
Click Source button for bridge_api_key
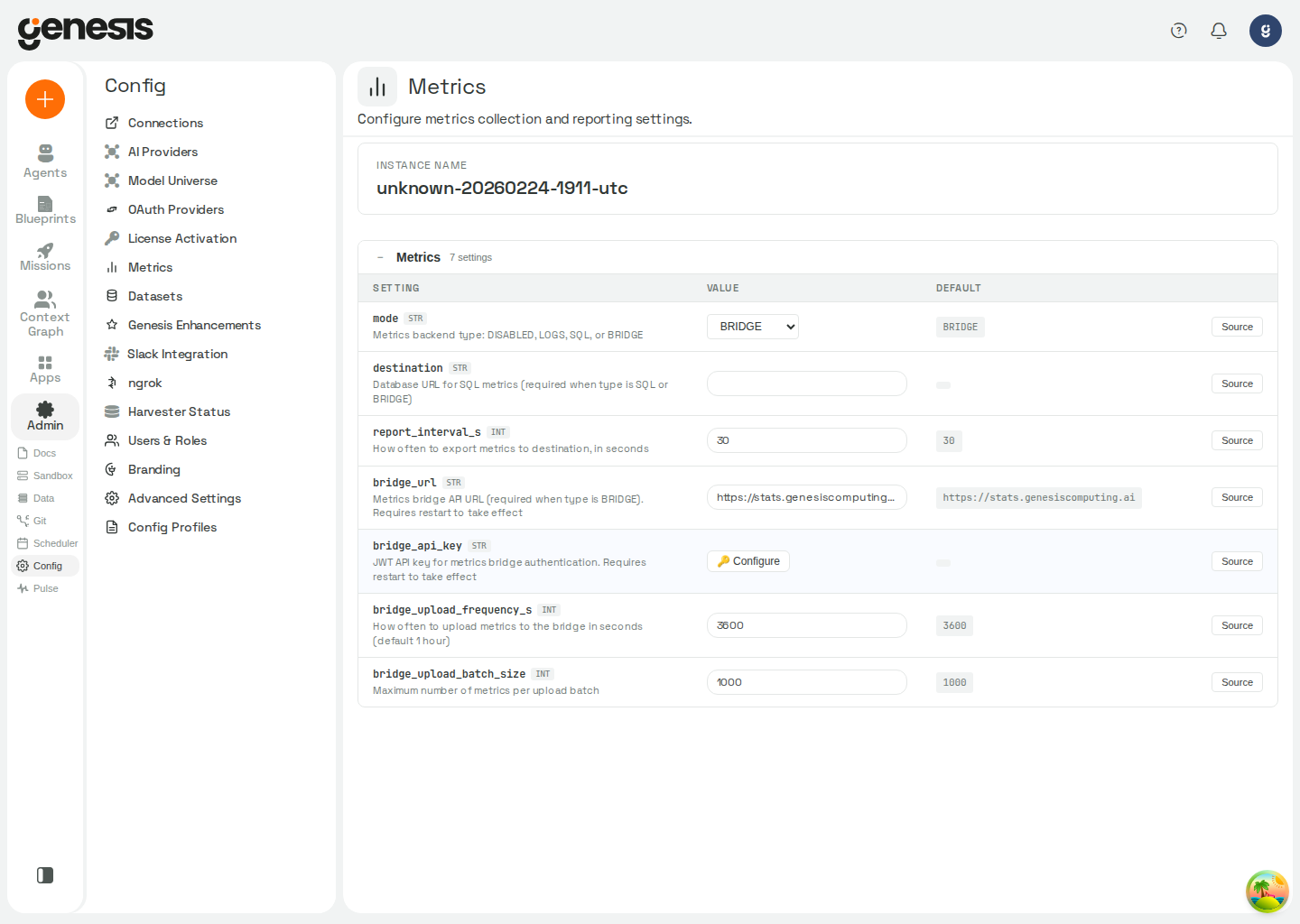point(1237,561)
